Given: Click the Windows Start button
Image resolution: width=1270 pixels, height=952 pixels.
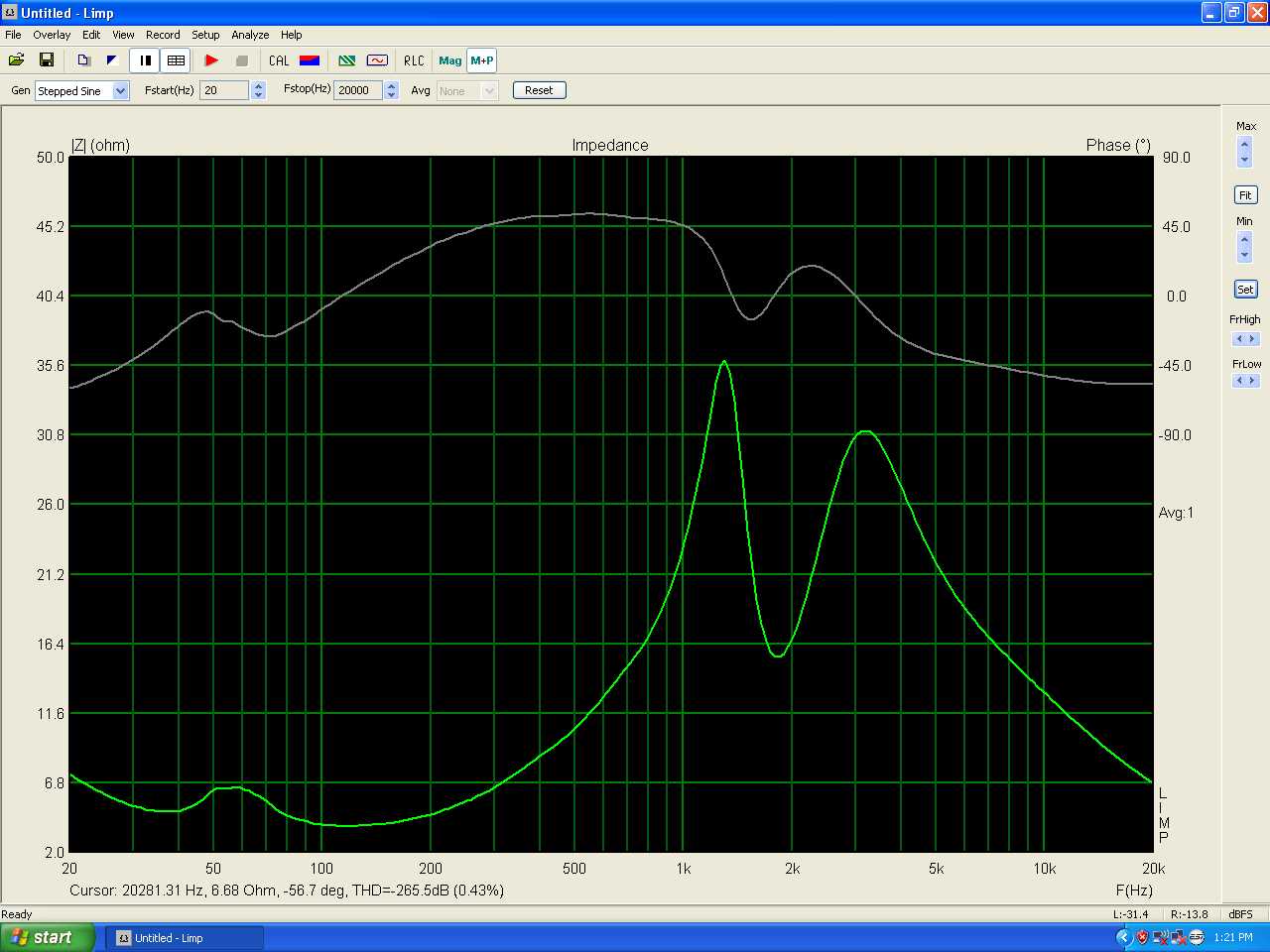Looking at the screenshot, I should pos(48,937).
